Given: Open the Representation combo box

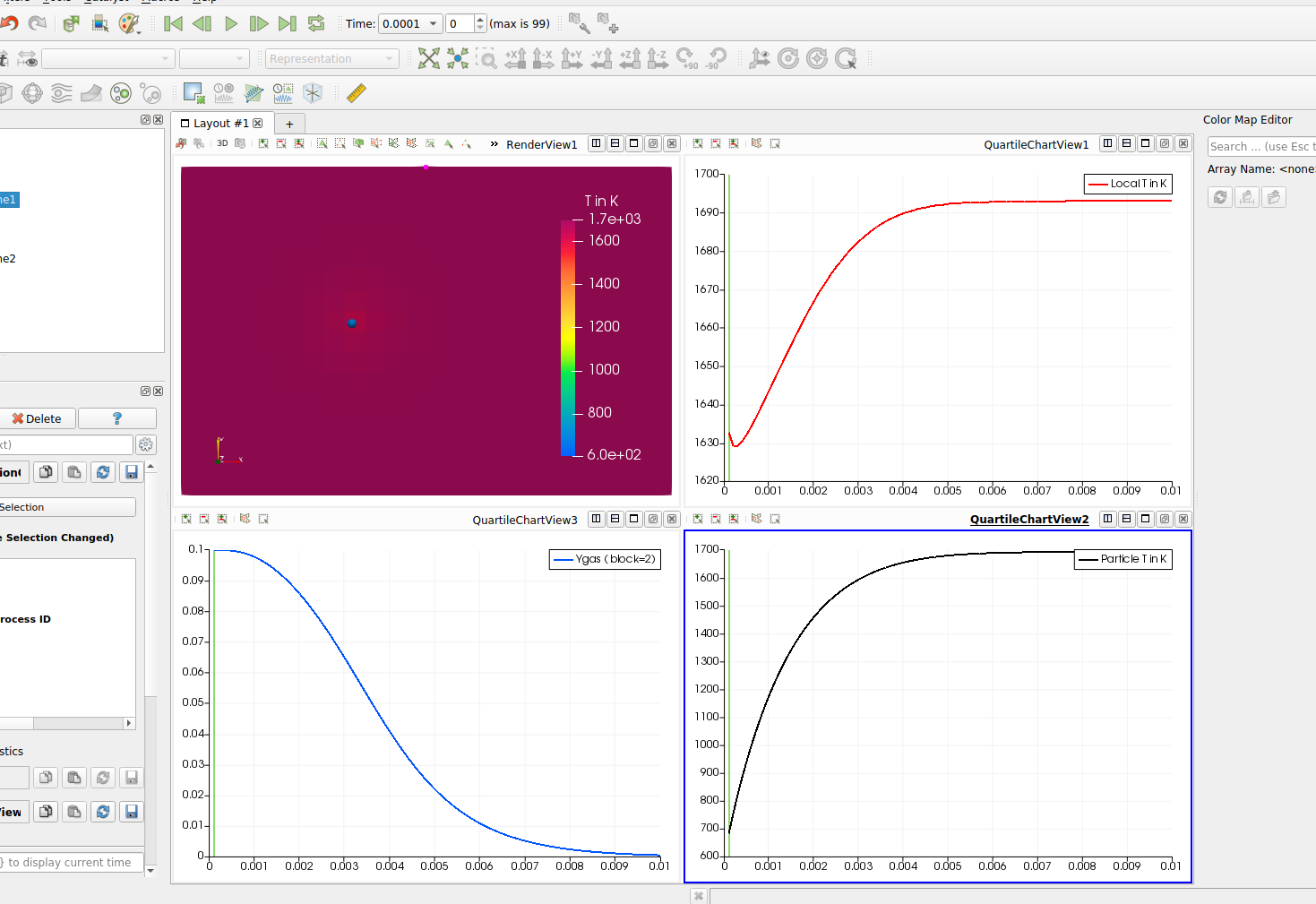Looking at the screenshot, I should [331, 59].
